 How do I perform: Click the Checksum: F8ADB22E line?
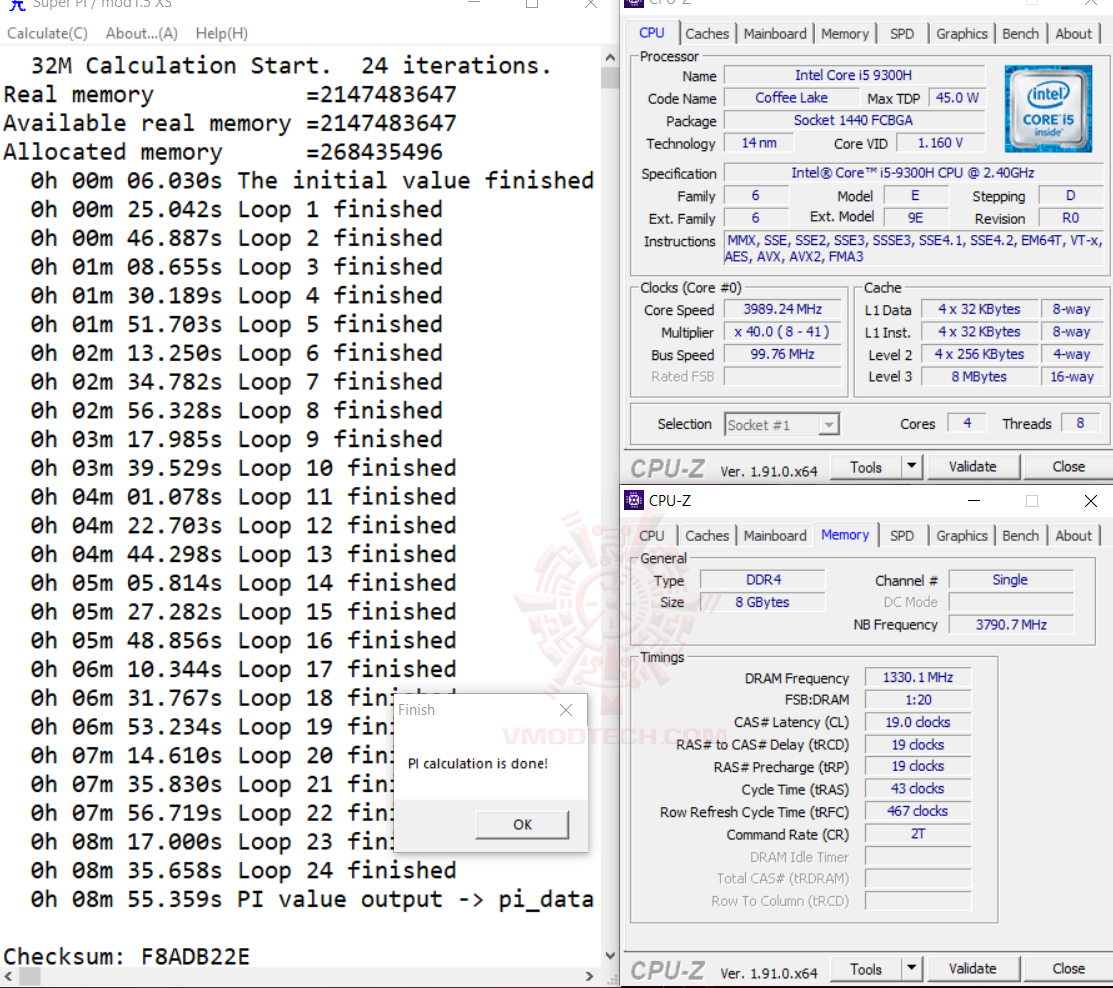coord(126,956)
